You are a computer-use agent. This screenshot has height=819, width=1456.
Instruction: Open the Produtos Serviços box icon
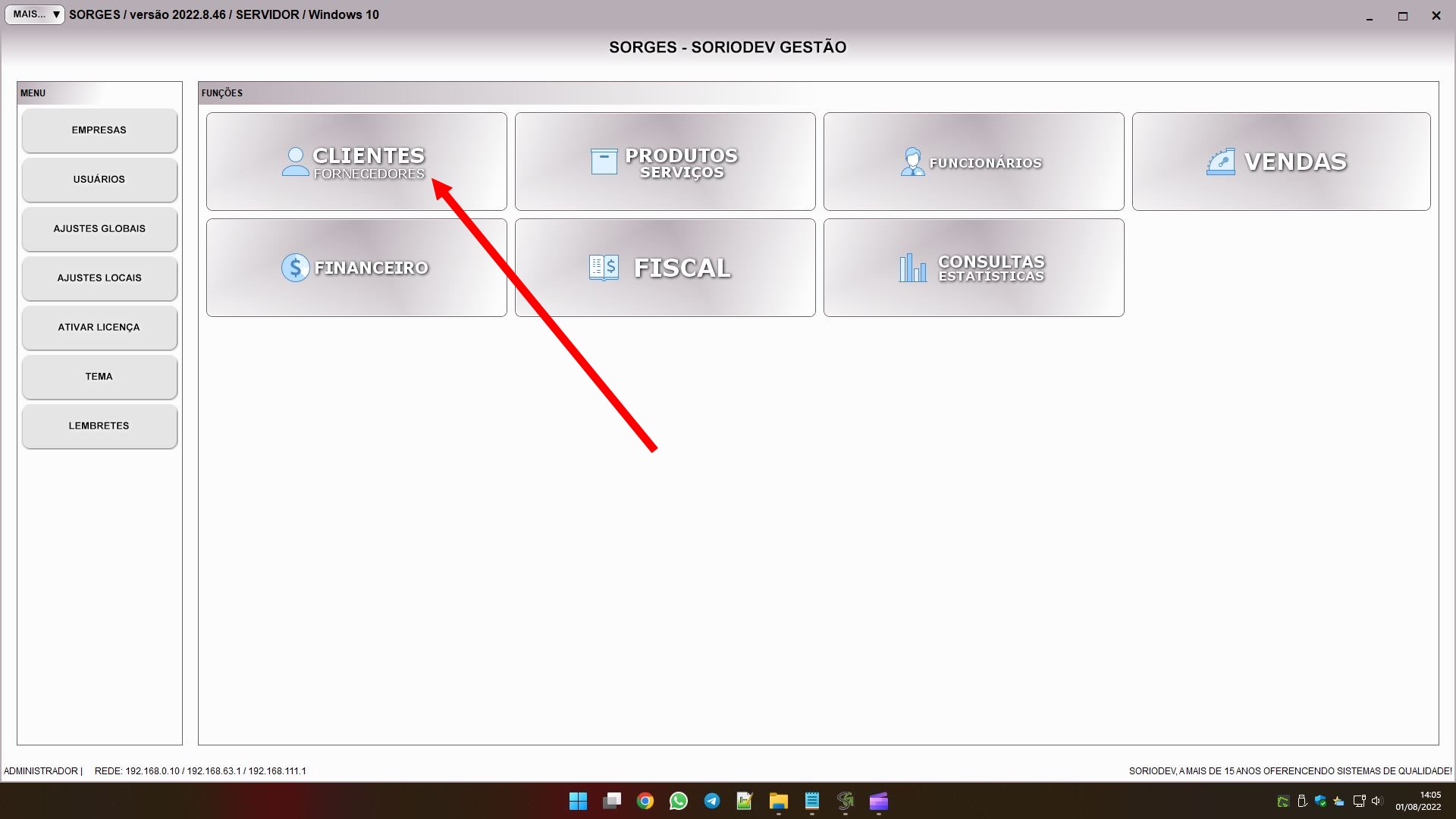click(604, 162)
